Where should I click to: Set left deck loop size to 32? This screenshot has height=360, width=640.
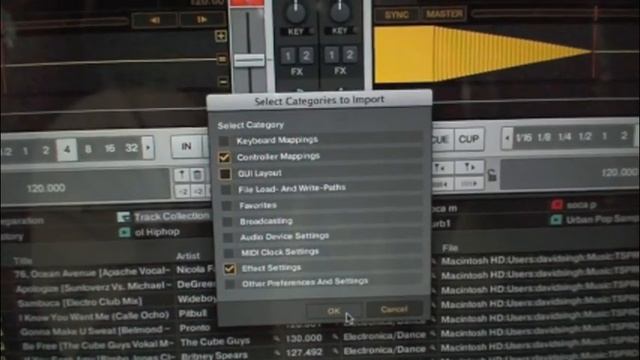(131, 148)
